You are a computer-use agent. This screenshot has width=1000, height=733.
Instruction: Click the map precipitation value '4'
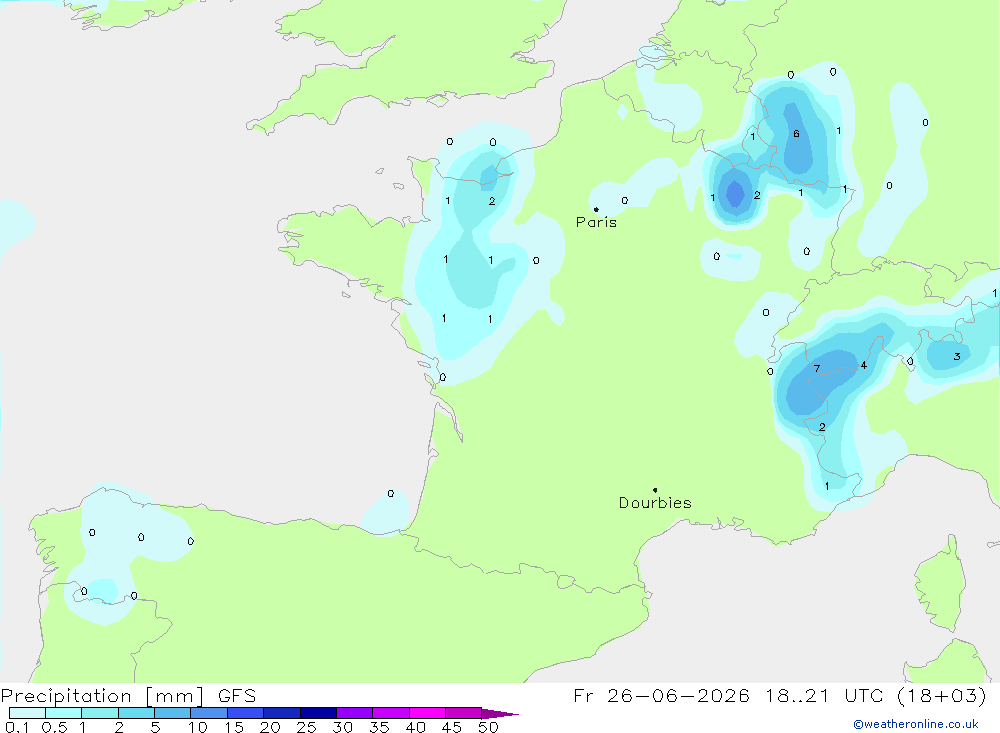pyautogui.click(x=864, y=365)
